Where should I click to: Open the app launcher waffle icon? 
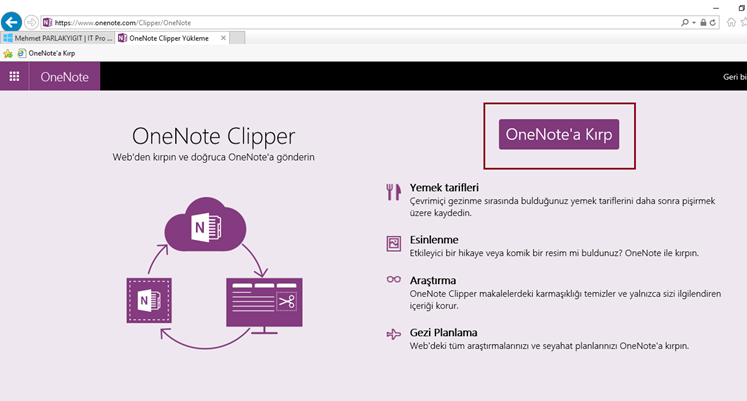tap(14, 76)
